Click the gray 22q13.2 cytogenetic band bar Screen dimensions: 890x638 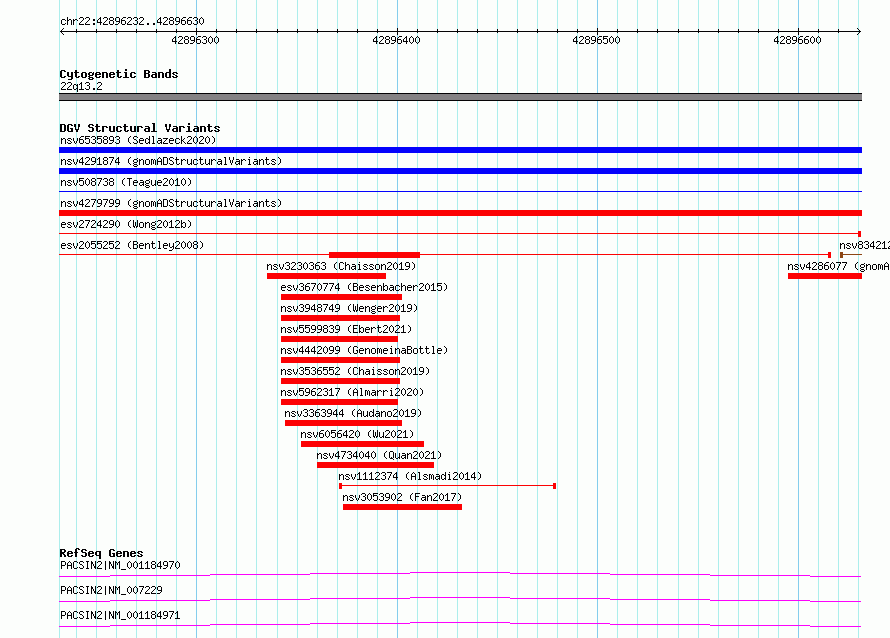tap(460, 97)
